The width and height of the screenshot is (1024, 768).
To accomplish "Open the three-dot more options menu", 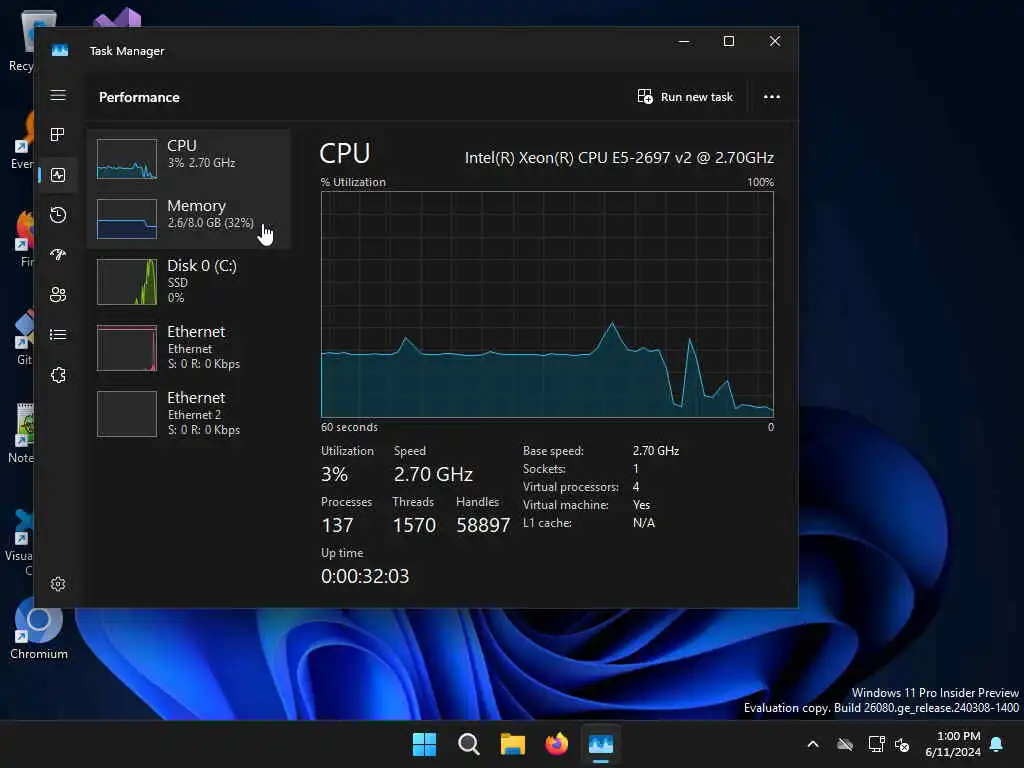I will [x=772, y=97].
